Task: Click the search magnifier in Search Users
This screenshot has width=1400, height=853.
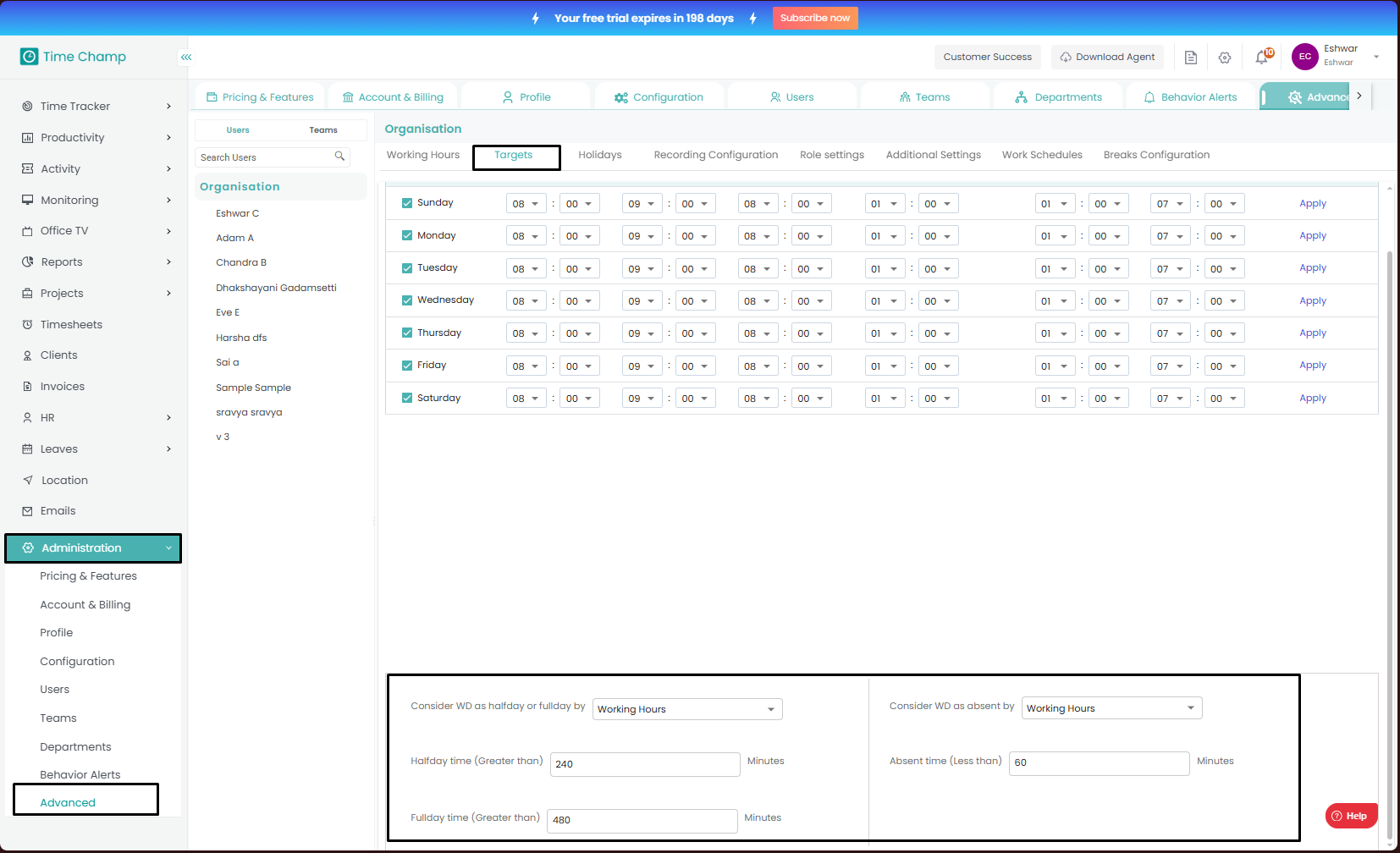Action: [x=339, y=157]
